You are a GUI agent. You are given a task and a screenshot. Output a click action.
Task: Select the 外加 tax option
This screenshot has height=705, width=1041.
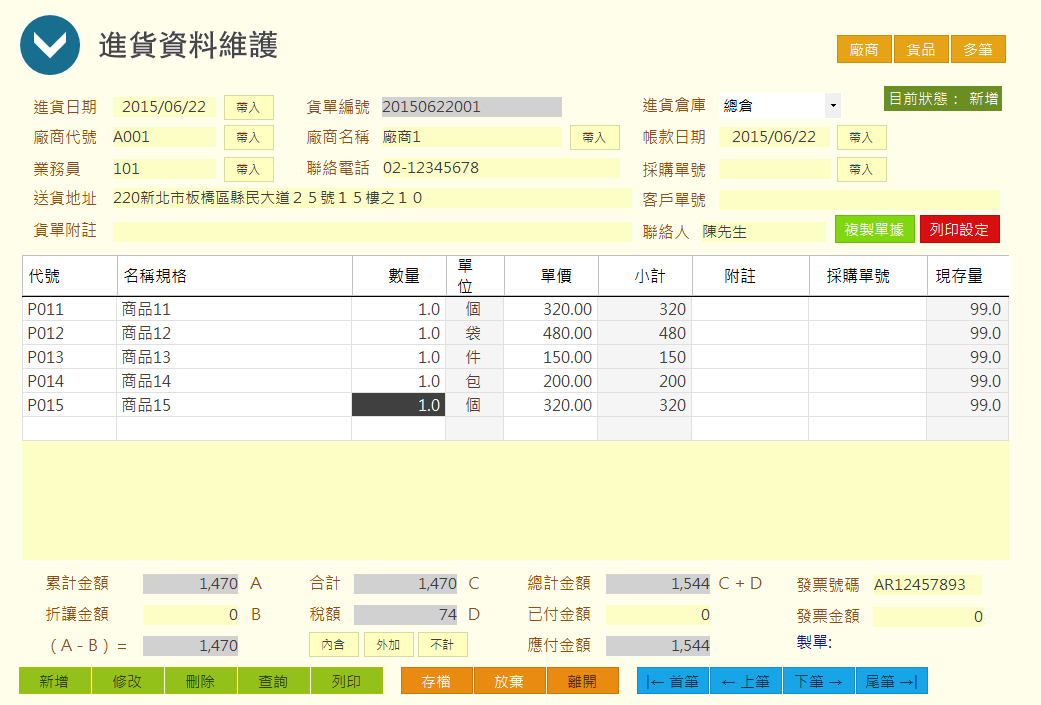(x=388, y=645)
